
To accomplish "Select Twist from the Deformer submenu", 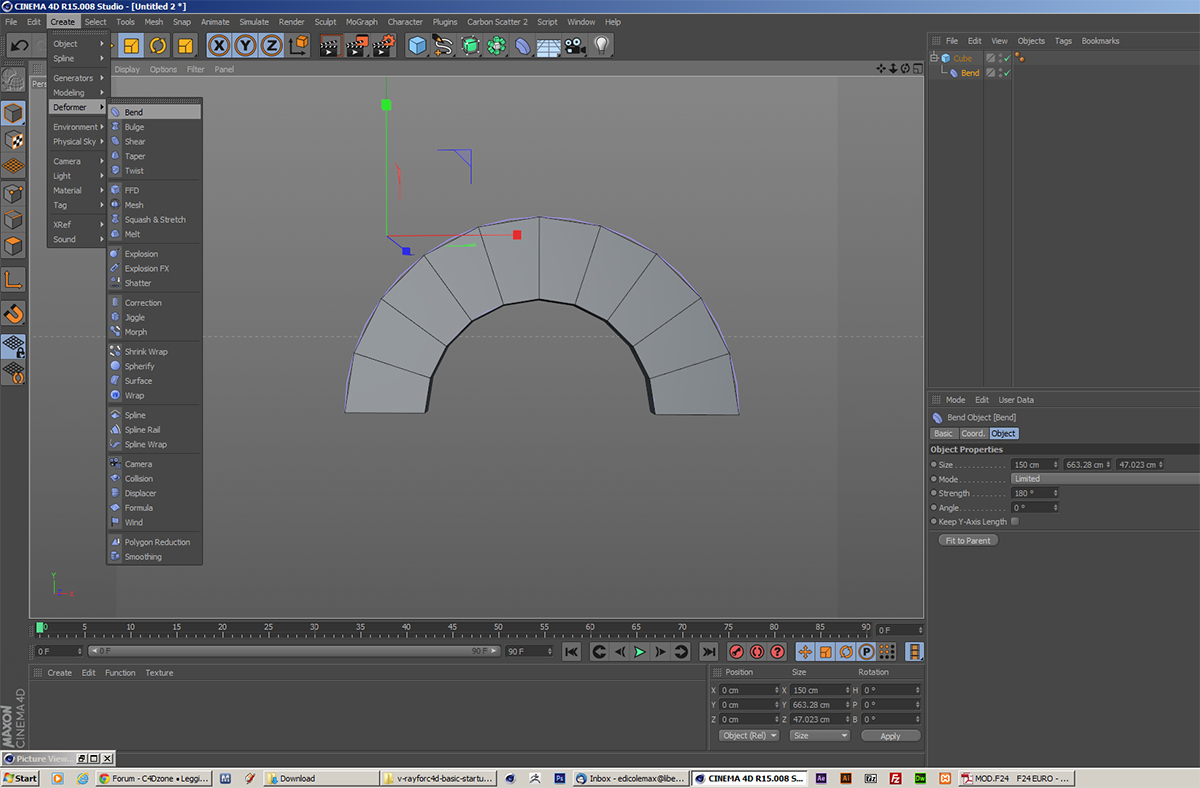I will pyautogui.click(x=134, y=171).
